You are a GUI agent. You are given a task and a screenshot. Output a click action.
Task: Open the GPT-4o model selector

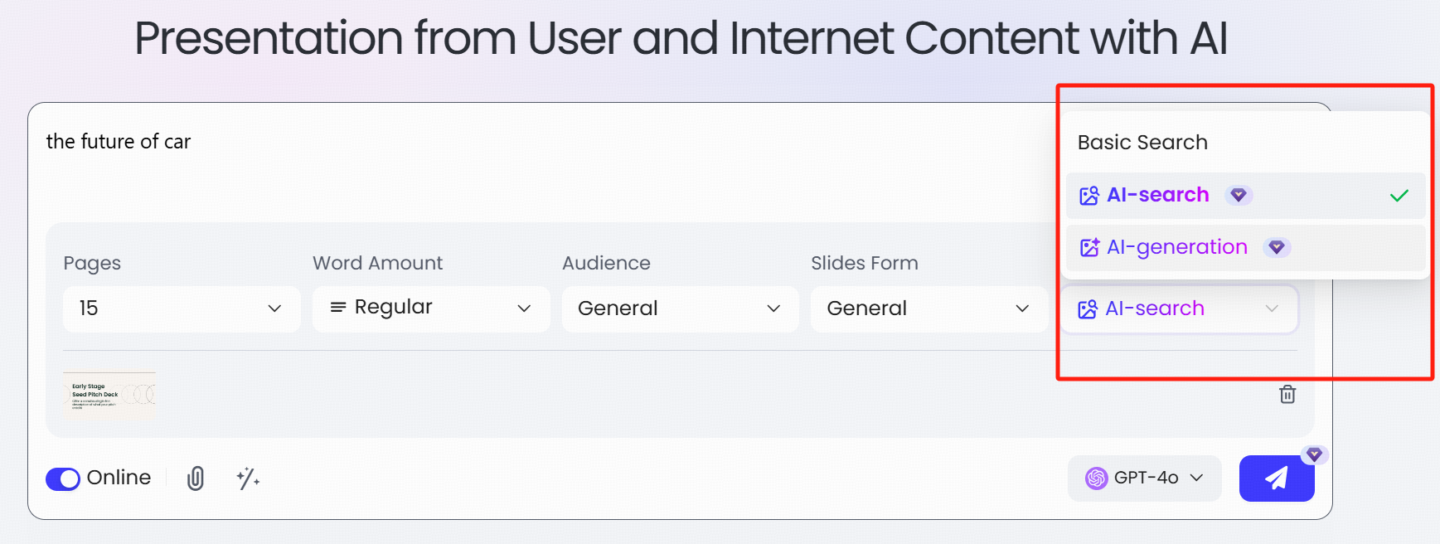1145,478
